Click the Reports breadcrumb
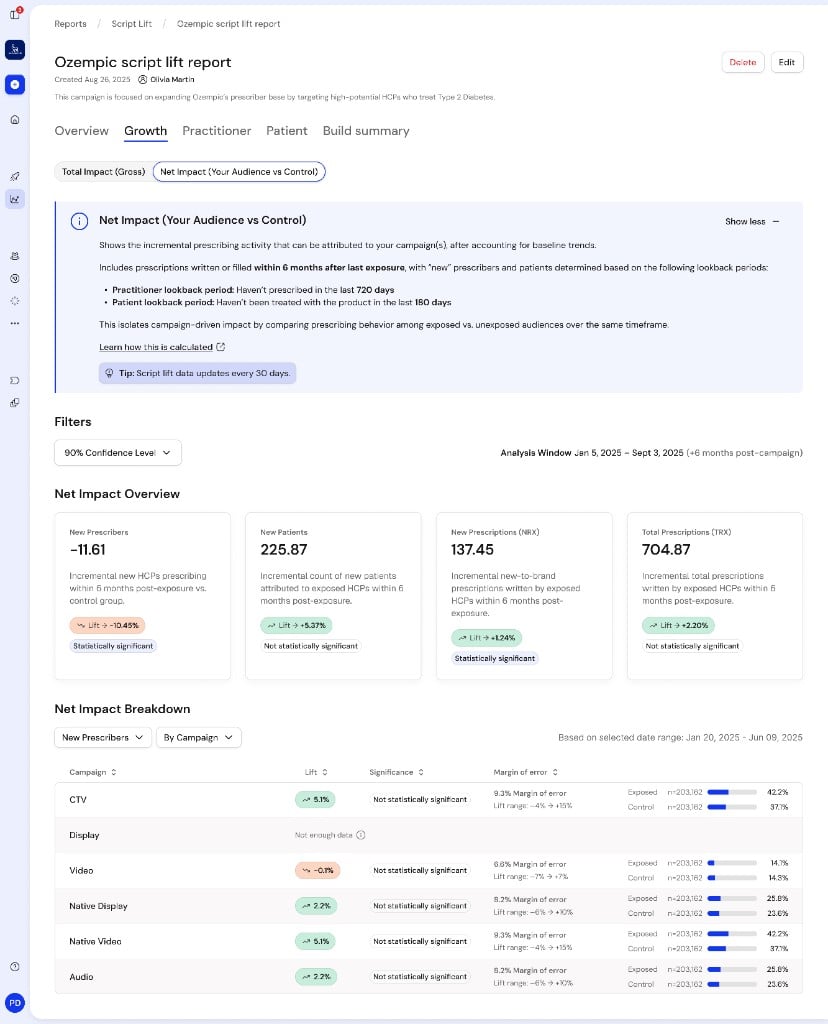Viewport: 828px width, 1024px height. pyautogui.click(x=71, y=24)
